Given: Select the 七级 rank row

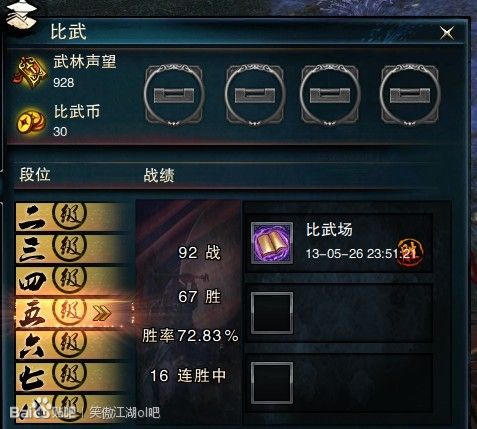Looking at the screenshot, I should point(72,376).
